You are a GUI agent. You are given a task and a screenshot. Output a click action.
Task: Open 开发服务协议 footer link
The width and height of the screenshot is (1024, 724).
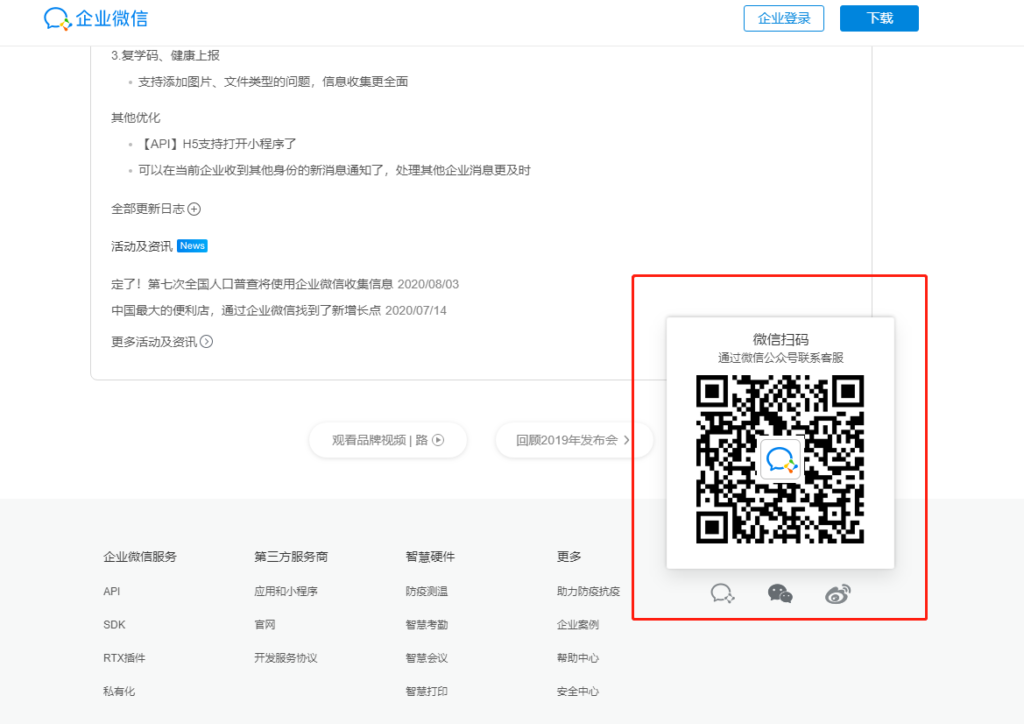(286, 658)
